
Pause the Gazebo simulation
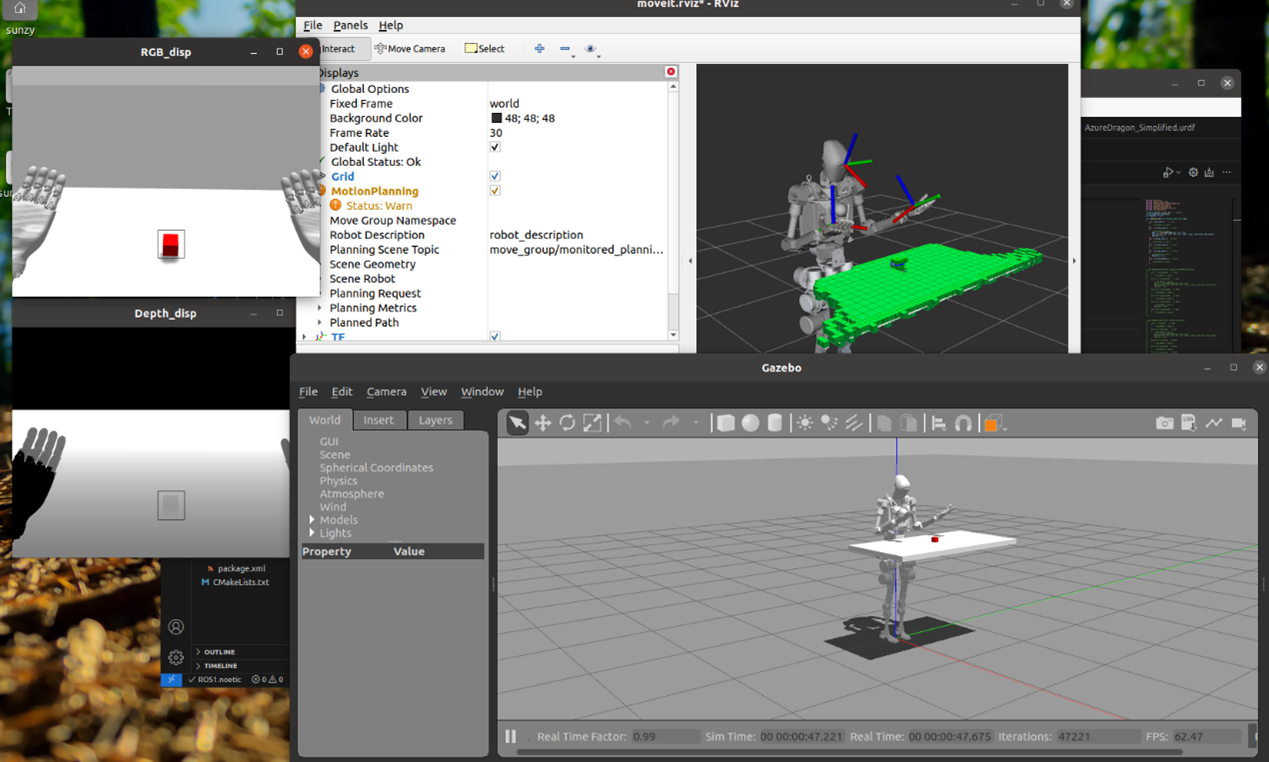coord(511,736)
